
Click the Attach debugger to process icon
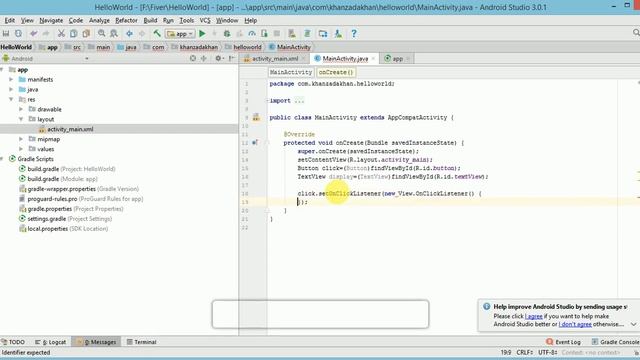(x=264, y=33)
